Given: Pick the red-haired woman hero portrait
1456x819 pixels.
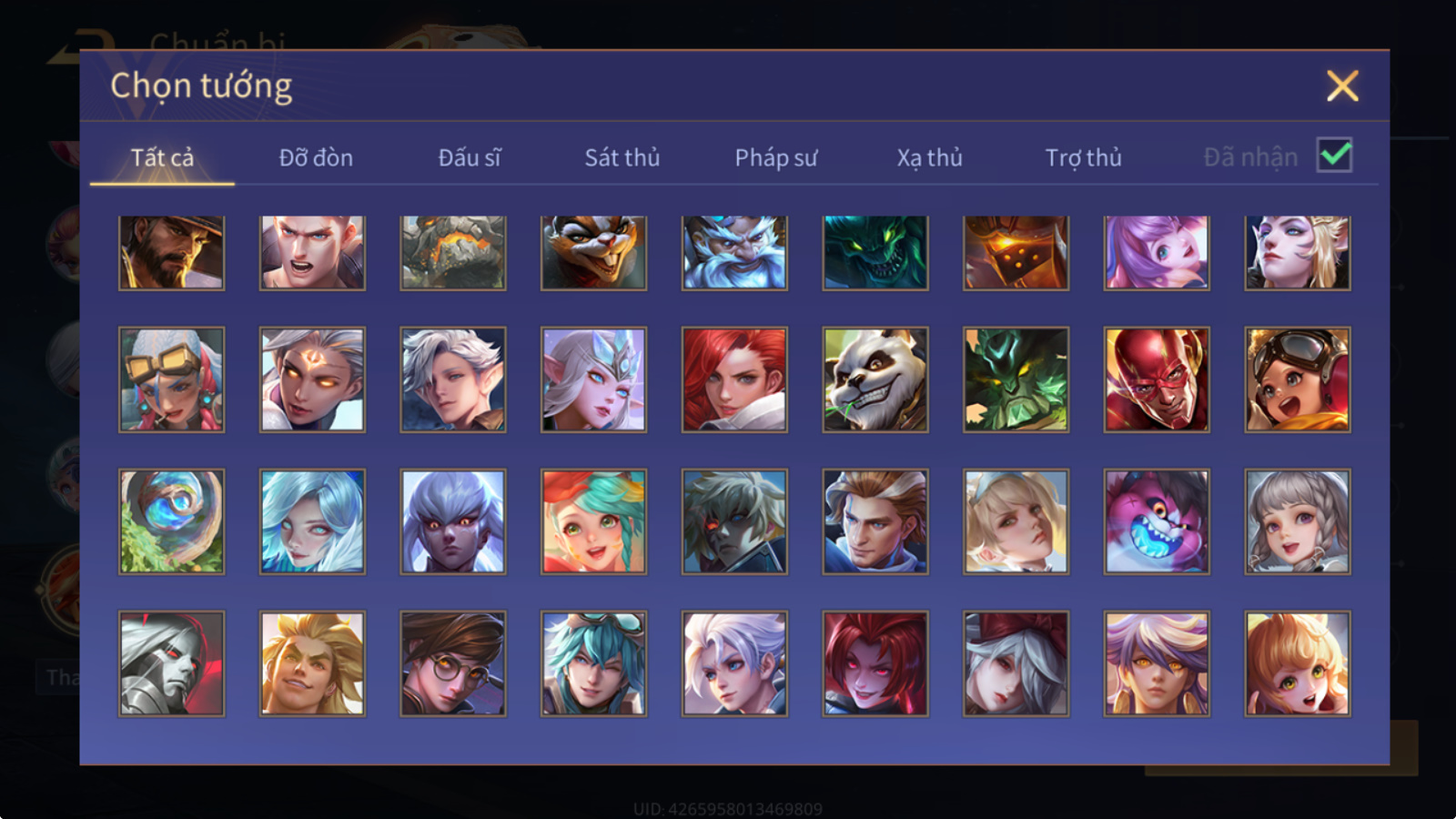Looking at the screenshot, I should pos(734,379).
